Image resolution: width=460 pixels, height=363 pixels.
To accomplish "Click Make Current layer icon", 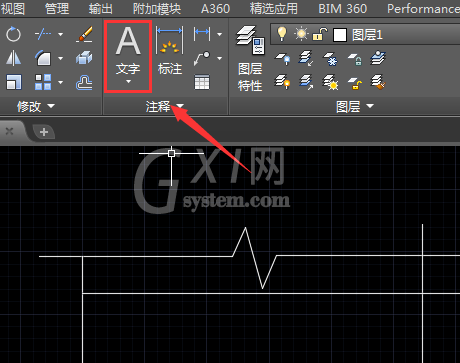I will tap(378, 58).
